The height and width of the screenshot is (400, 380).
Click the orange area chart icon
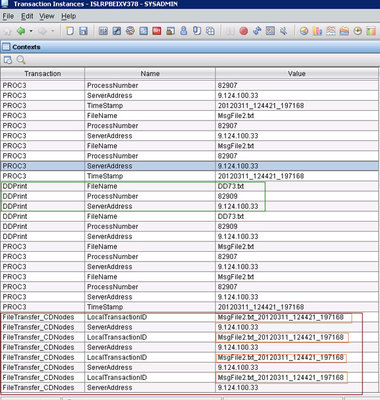344,31
